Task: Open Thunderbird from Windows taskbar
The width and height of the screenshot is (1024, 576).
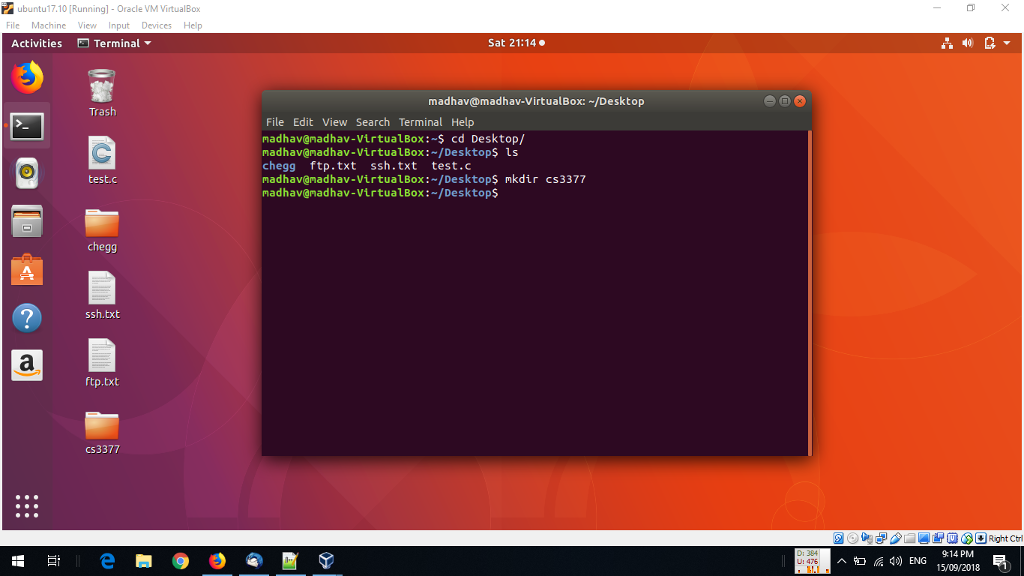Action: tap(254, 561)
